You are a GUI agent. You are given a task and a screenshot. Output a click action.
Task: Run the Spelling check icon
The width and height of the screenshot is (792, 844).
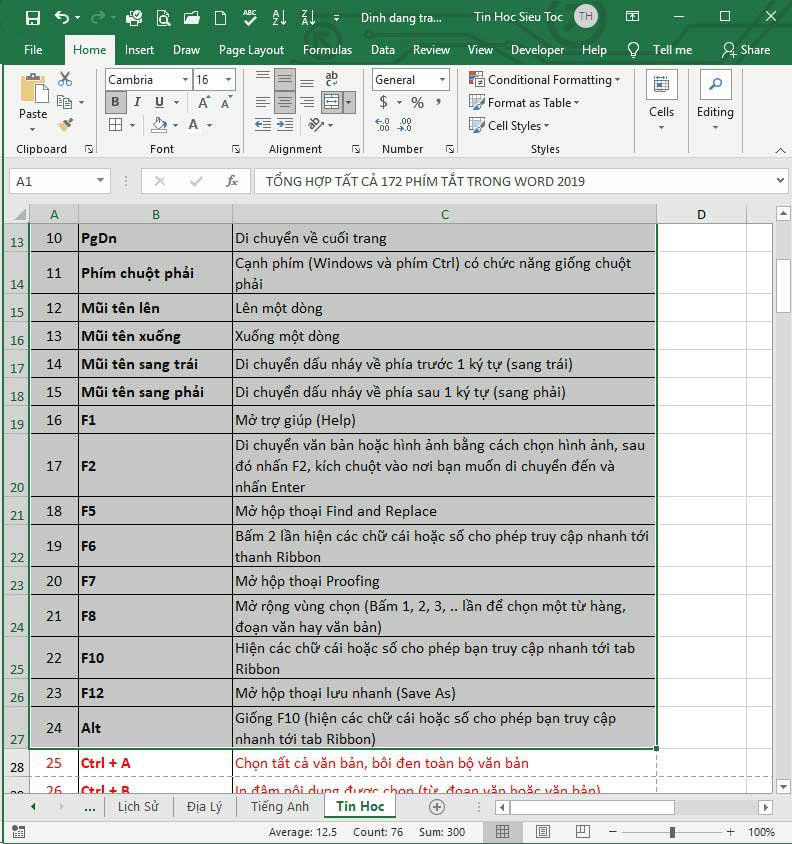pos(250,18)
